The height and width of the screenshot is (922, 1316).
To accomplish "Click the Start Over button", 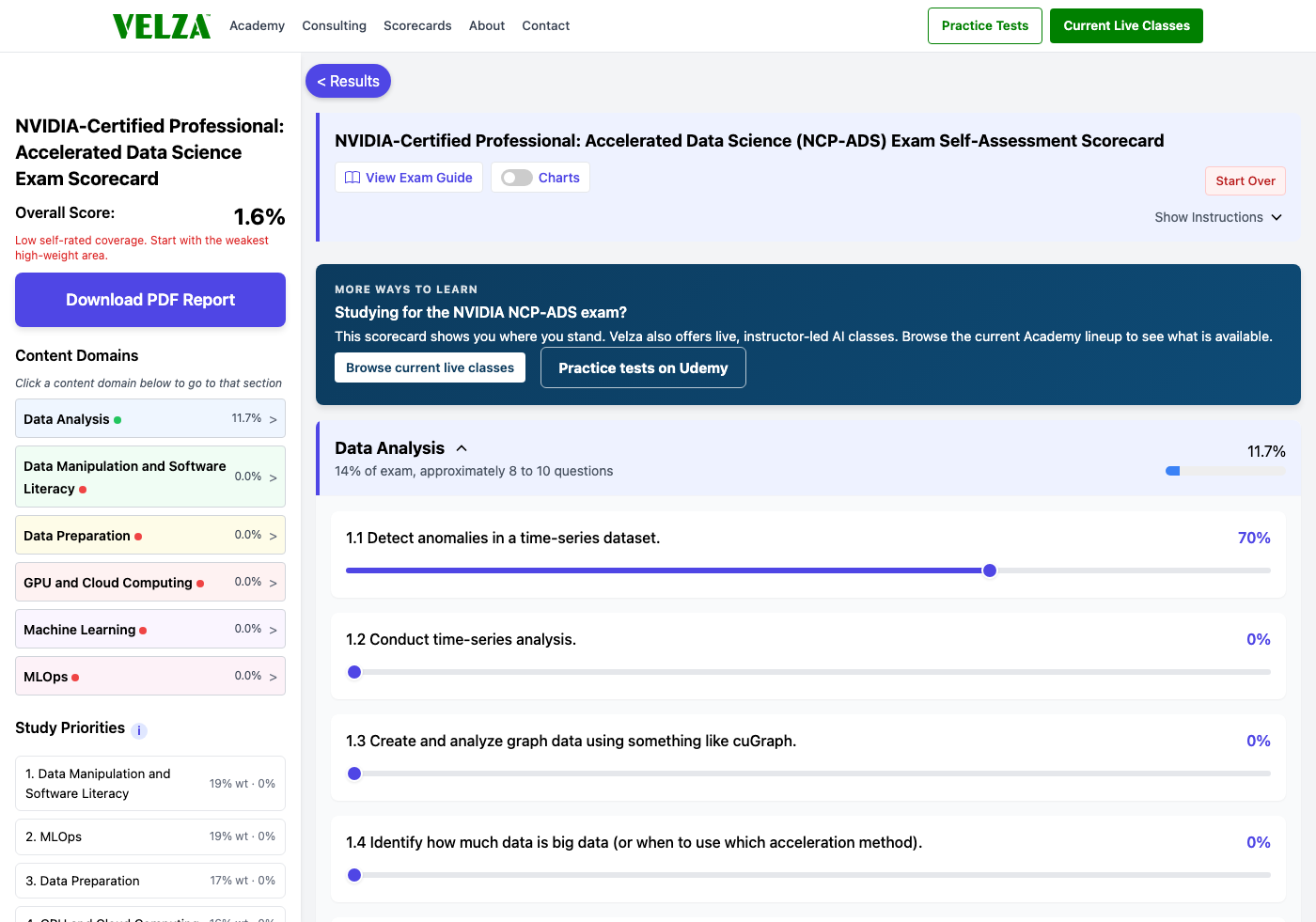I will pyautogui.click(x=1245, y=180).
